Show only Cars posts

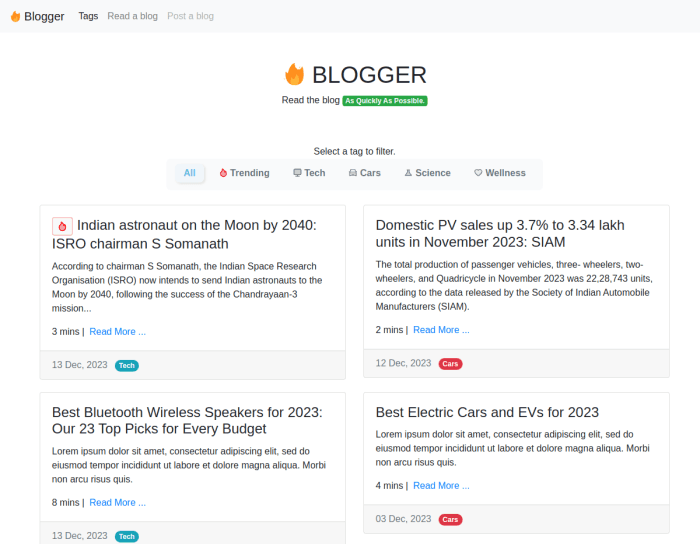click(365, 173)
